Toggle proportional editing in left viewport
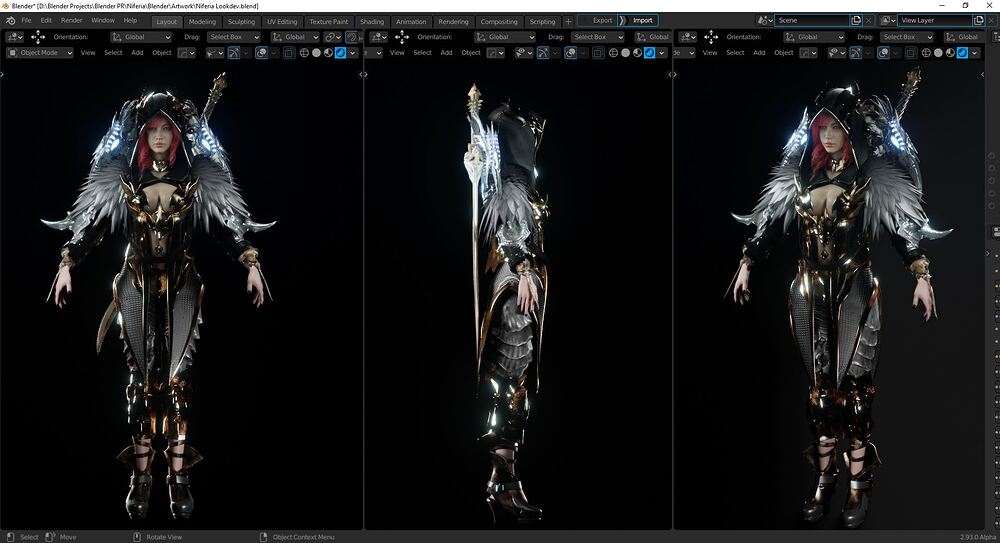 351,37
